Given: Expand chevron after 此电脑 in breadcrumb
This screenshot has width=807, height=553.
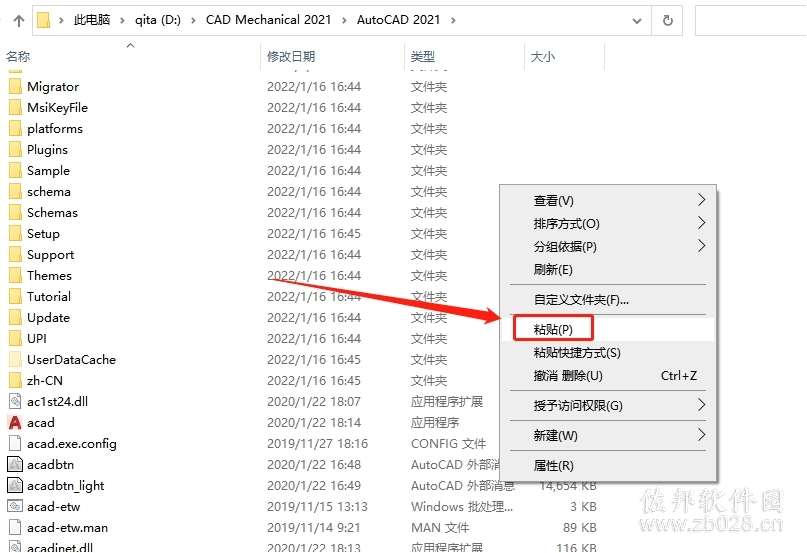Looking at the screenshot, I should click(x=122, y=21).
